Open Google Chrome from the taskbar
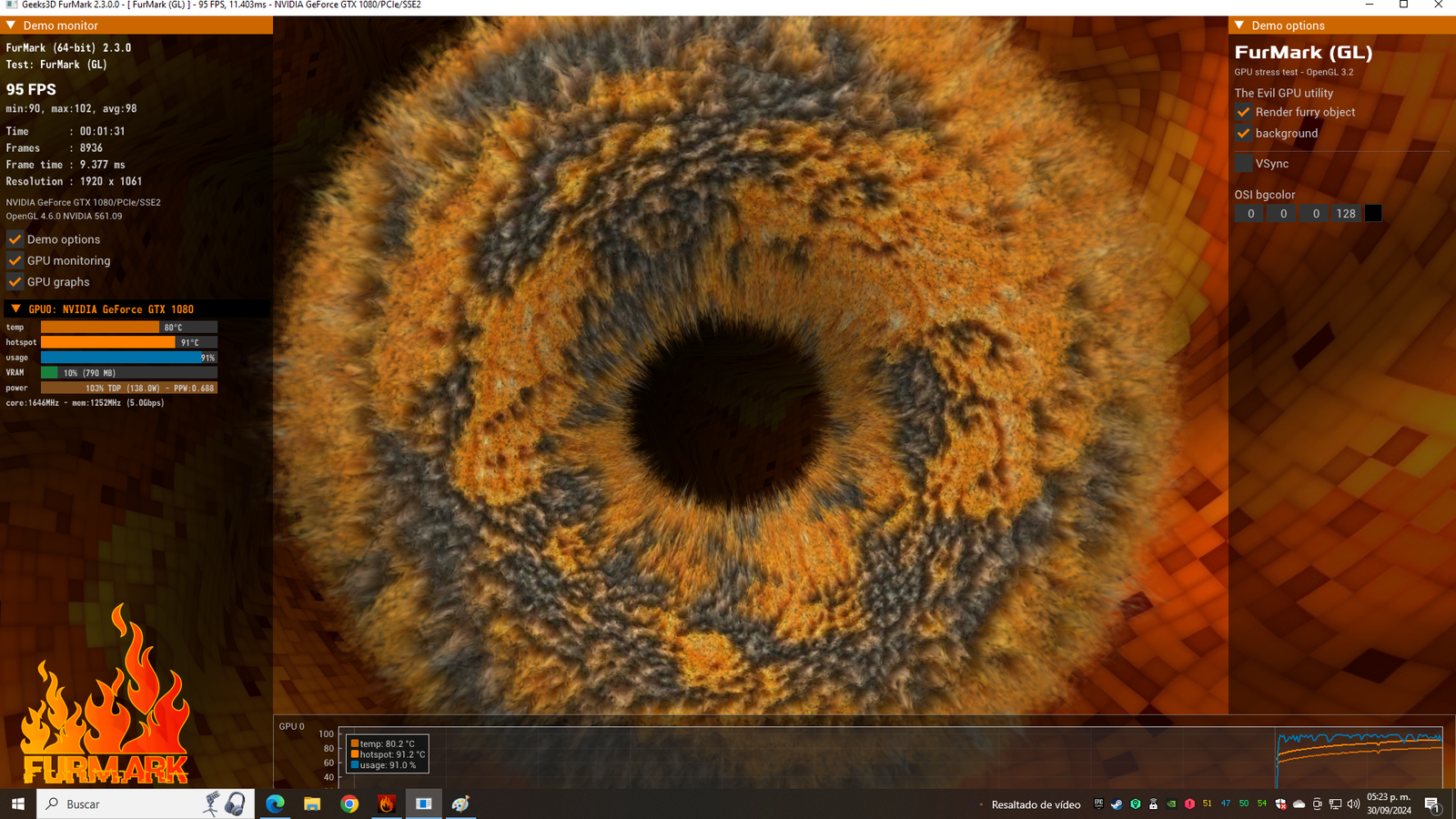Viewport: 1456px width, 819px height. (349, 804)
